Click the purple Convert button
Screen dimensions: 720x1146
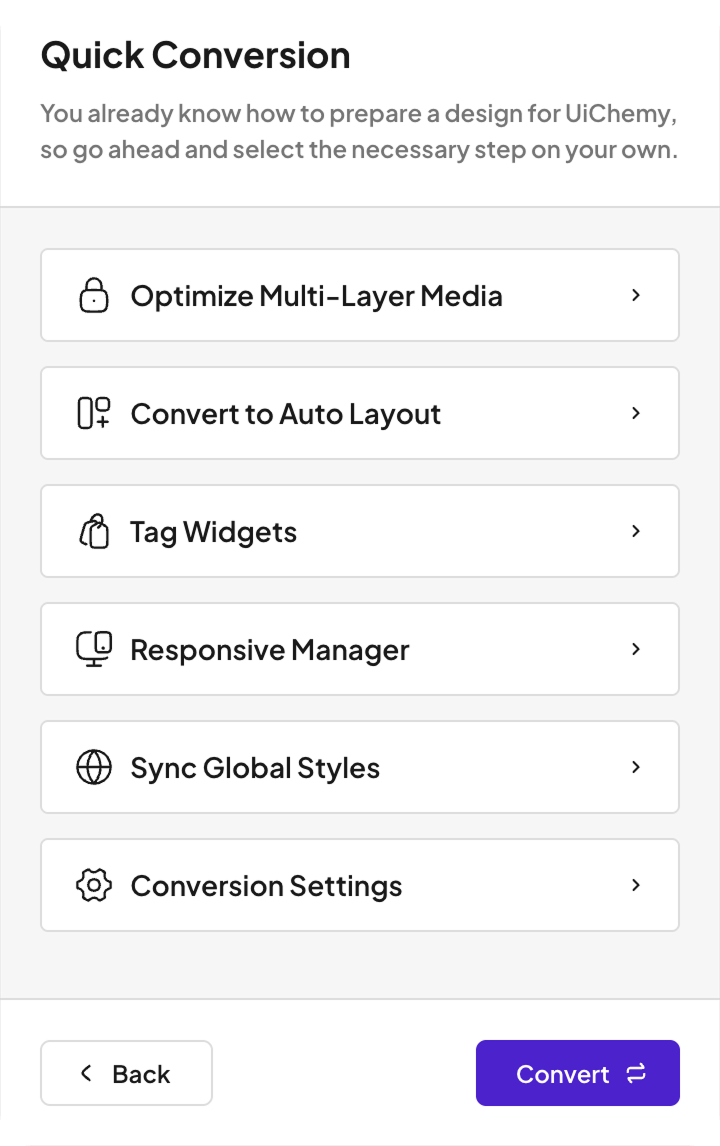tap(577, 1073)
